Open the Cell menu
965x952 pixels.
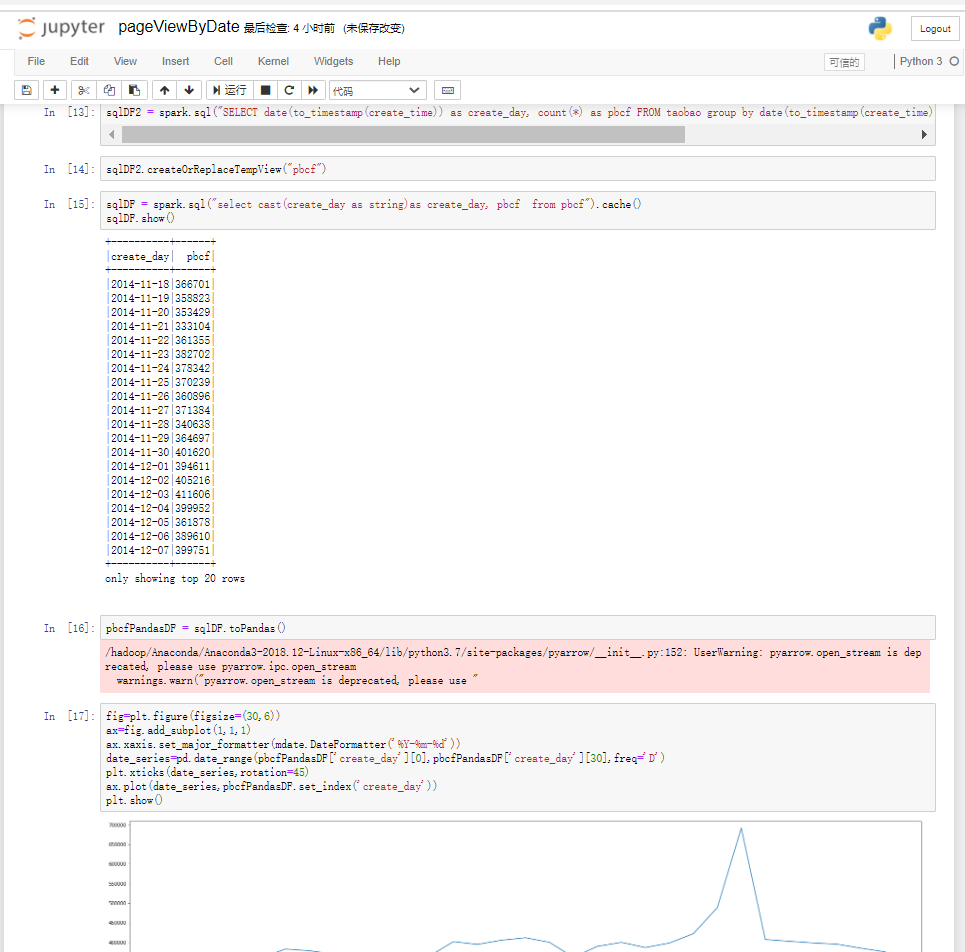pos(223,62)
